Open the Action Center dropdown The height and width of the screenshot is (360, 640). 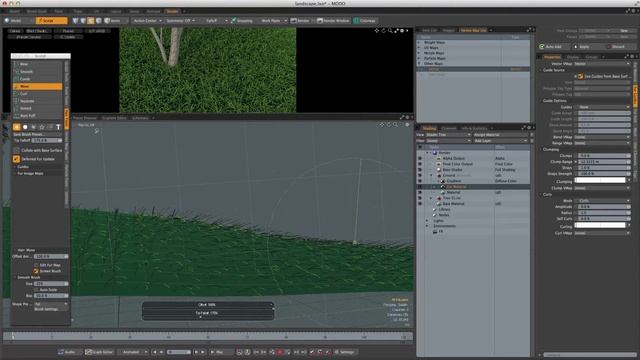click(147, 20)
